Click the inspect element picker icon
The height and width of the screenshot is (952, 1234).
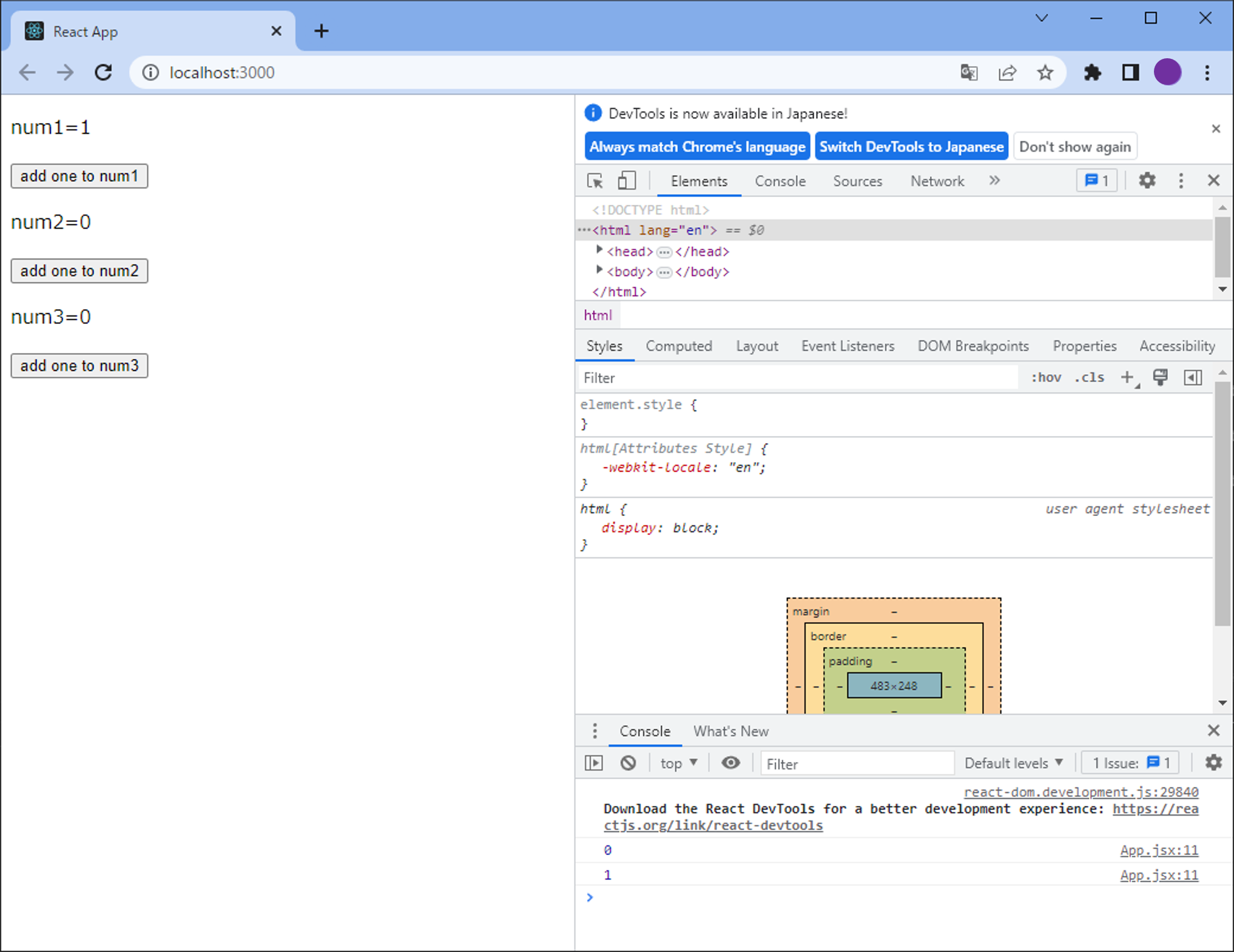click(x=595, y=181)
